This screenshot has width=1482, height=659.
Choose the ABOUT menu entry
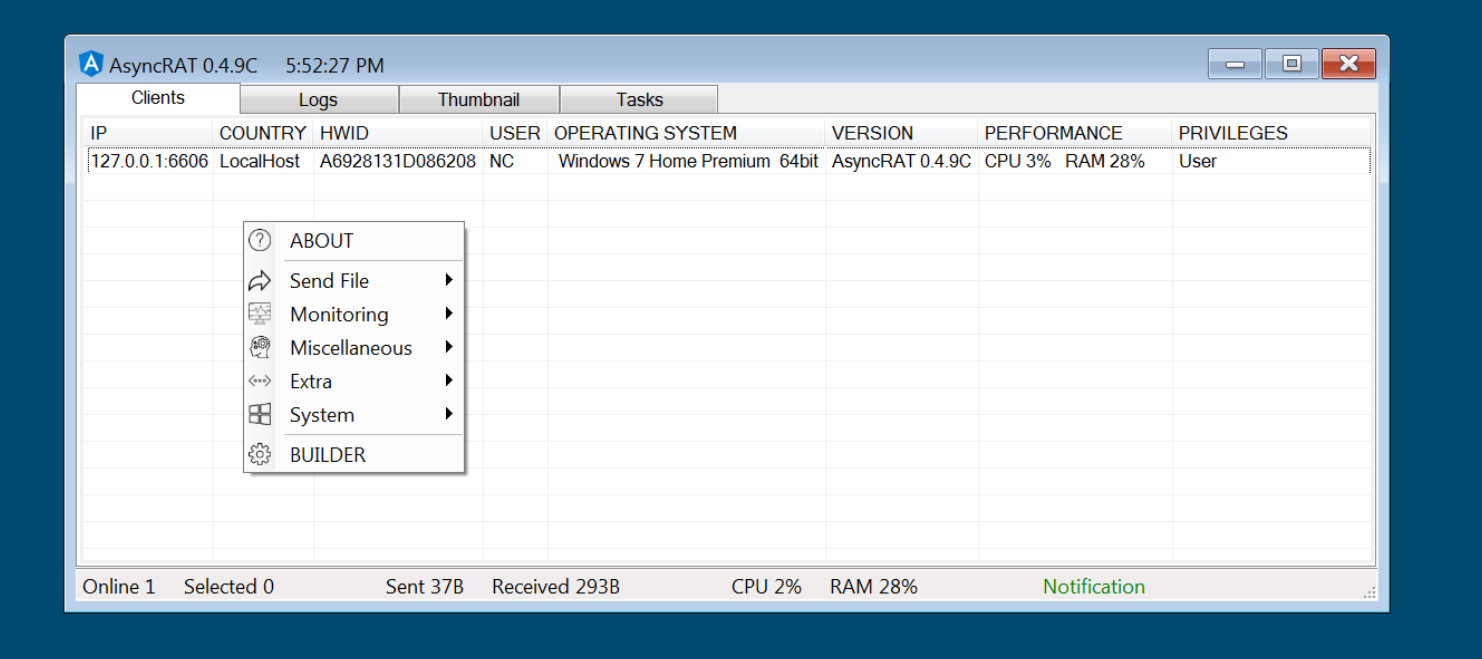322,241
